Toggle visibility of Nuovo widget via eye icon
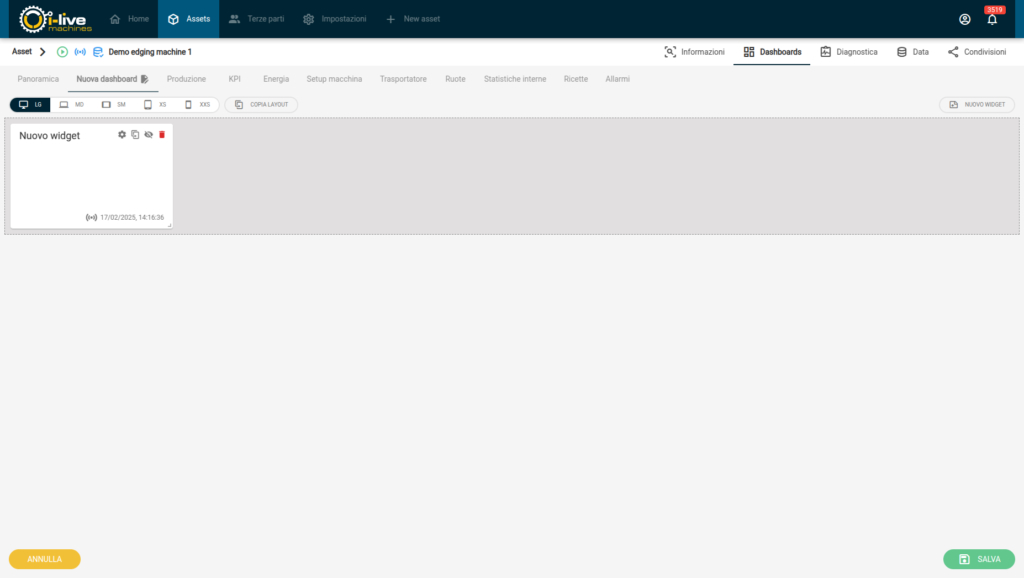 tap(148, 135)
